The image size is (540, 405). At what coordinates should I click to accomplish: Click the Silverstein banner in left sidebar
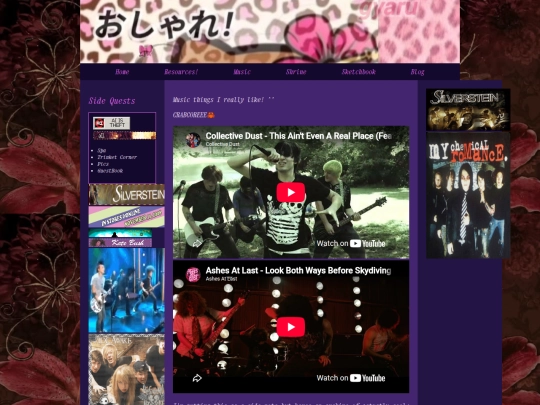coord(127,195)
